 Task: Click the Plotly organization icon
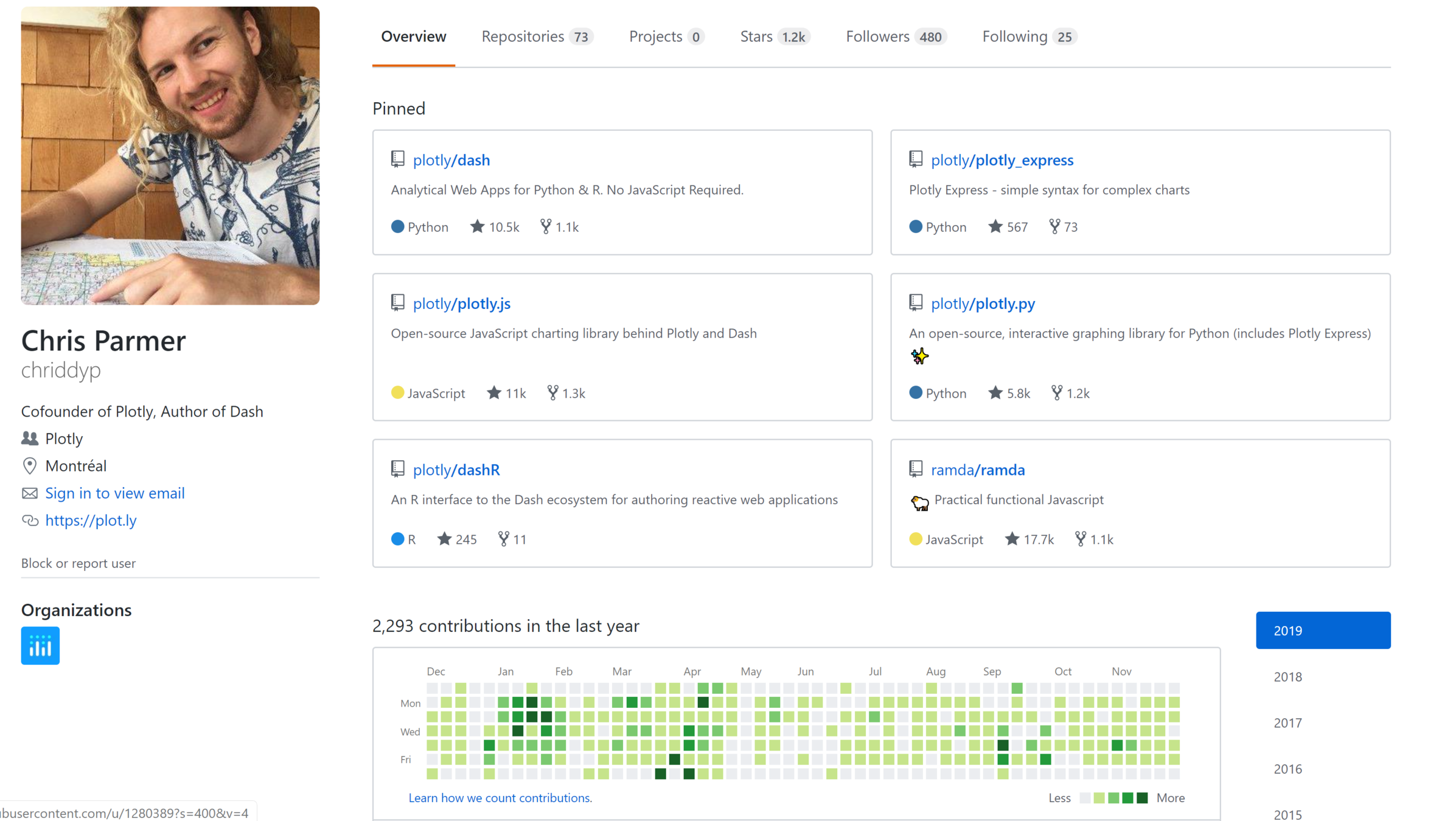tap(40, 645)
